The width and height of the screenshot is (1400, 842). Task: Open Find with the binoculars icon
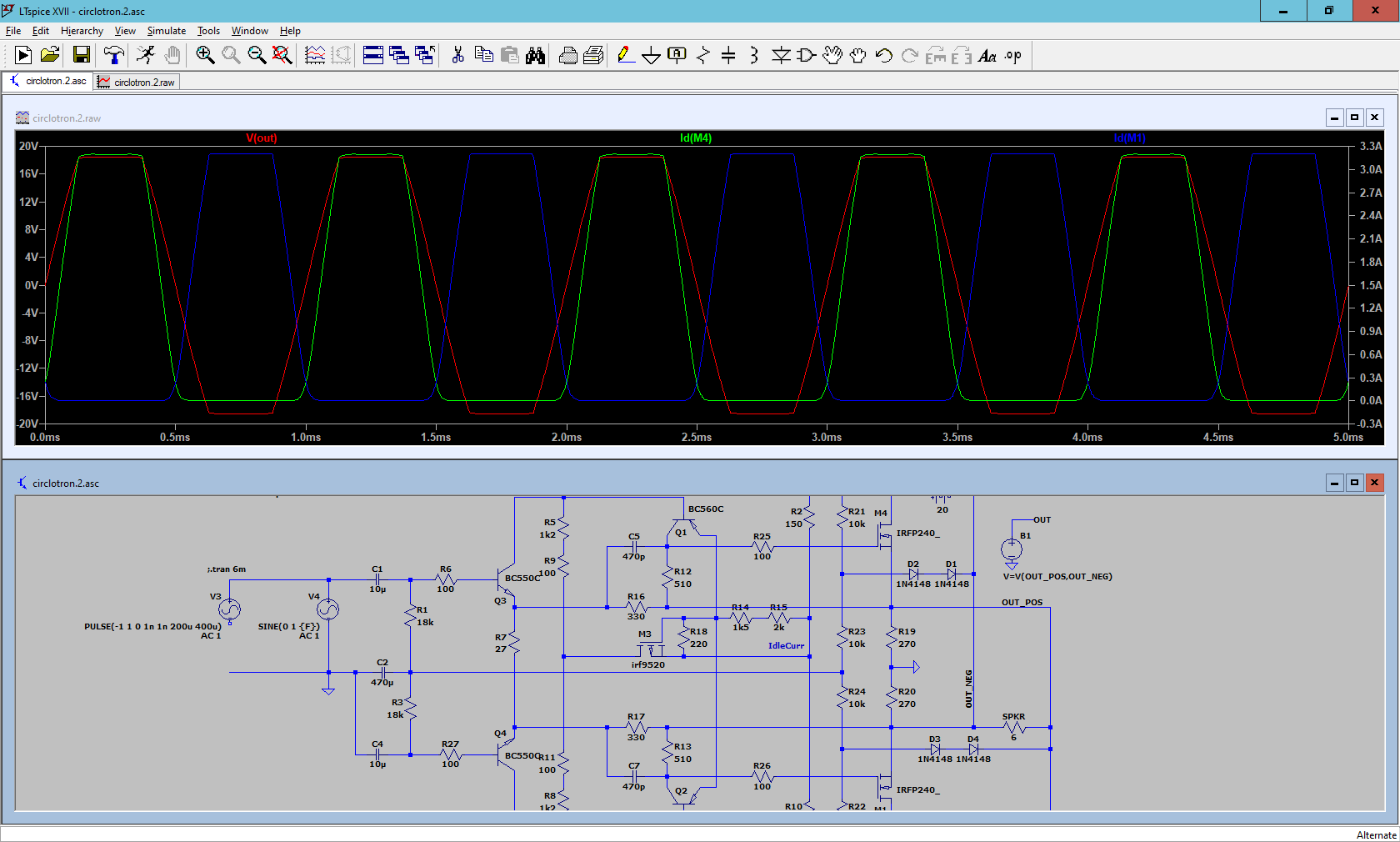click(535, 55)
